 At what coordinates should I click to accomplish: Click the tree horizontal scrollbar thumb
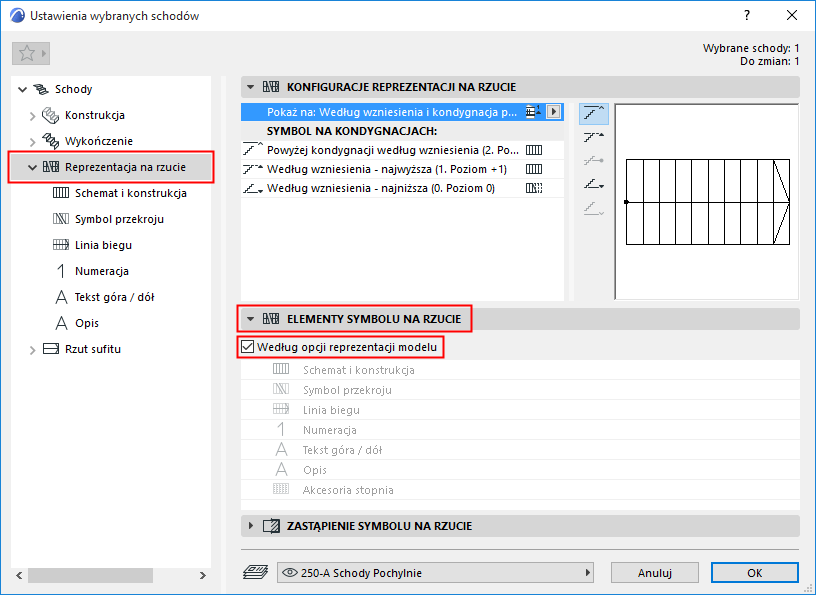[91, 575]
